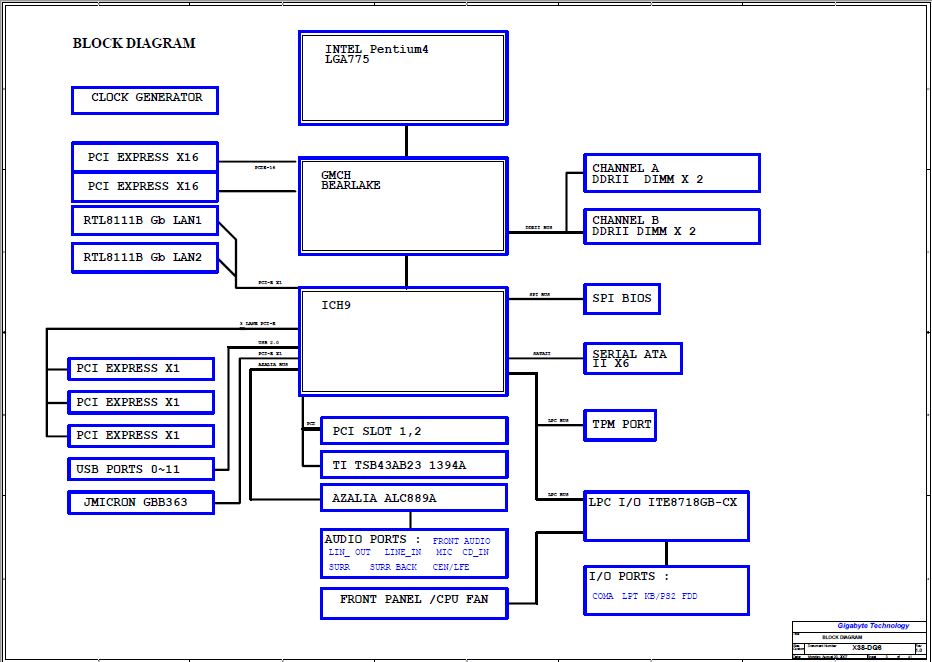Select the RTL8111B Gb LAN2 block
The image size is (932, 662).
pos(145,258)
